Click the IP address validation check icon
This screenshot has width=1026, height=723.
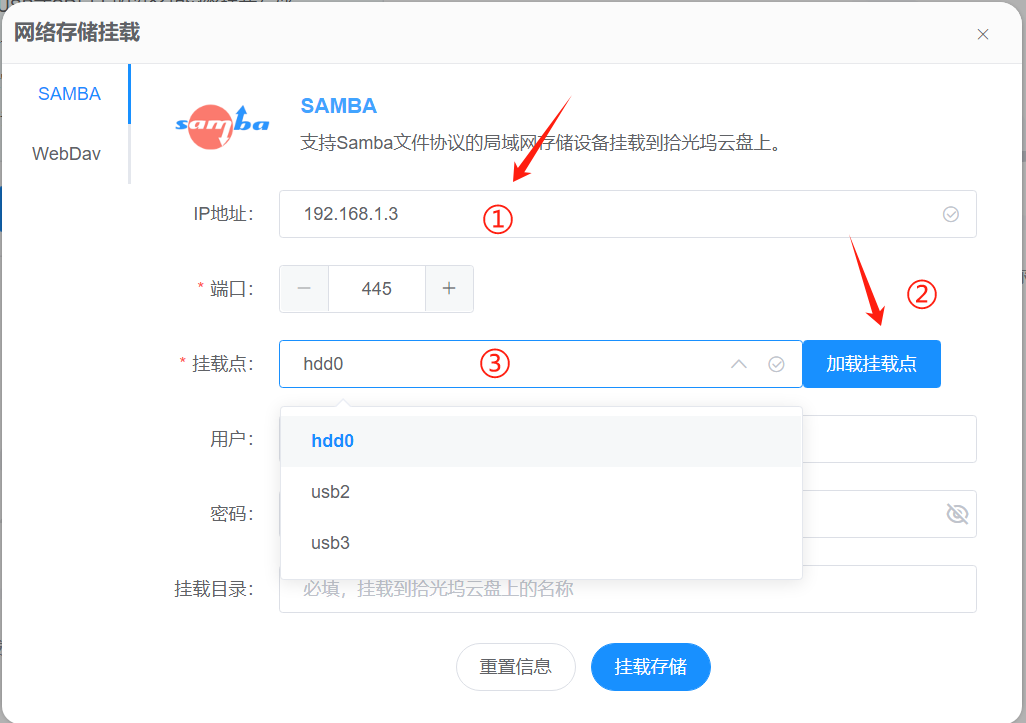(x=951, y=214)
